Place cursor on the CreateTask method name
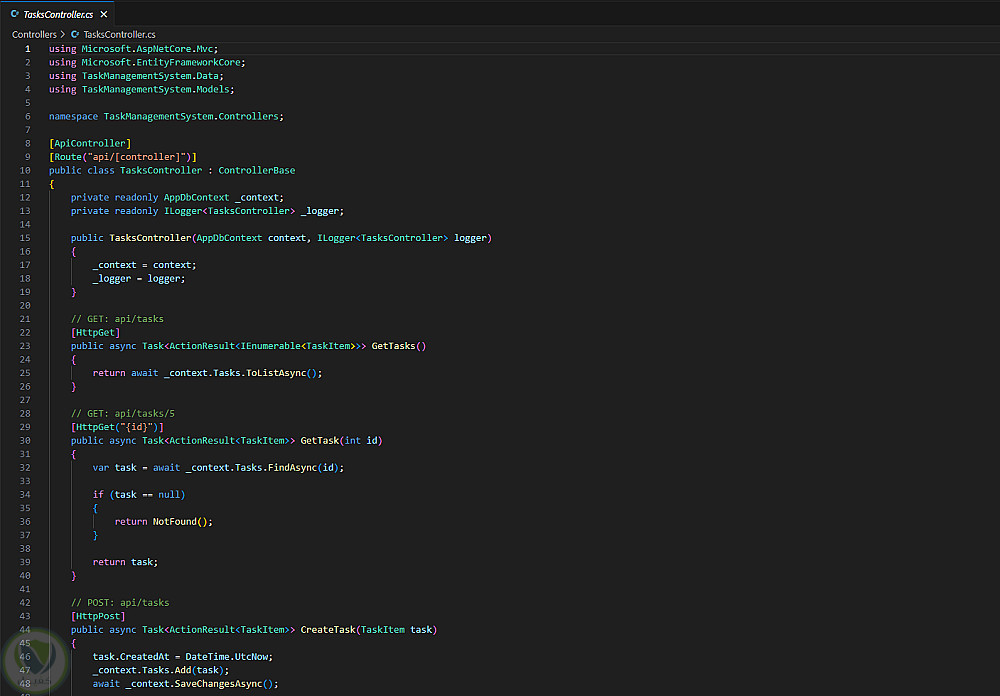The width and height of the screenshot is (1000, 696). click(327, 630)
